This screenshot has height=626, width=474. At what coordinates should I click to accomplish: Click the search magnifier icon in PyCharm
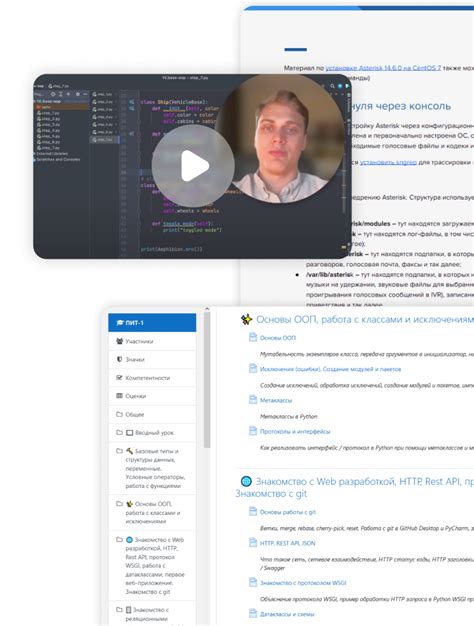tap(332, 86)
